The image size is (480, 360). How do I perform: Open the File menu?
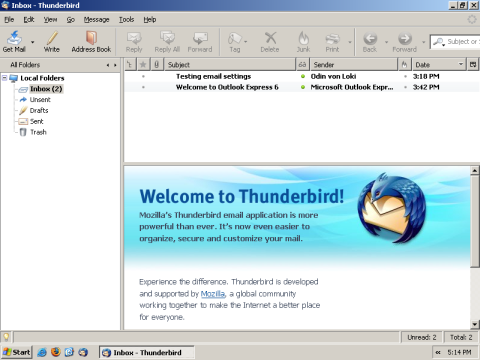tap(9, 20)
